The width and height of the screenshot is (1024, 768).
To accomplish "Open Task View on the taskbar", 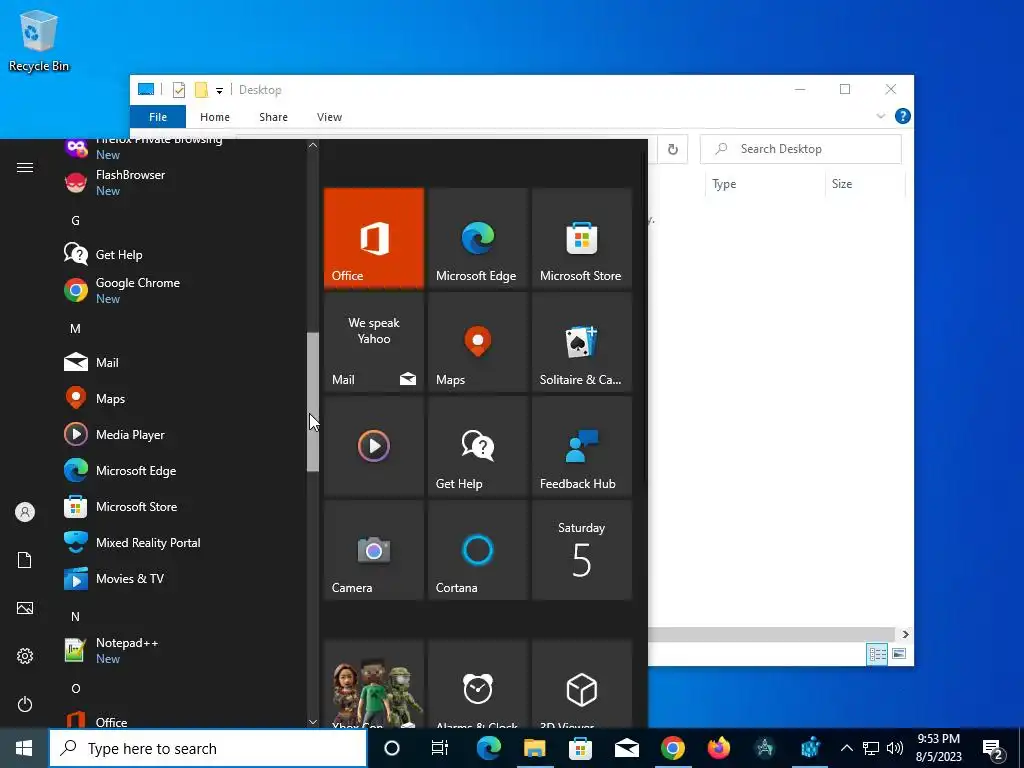I will 440,748.
